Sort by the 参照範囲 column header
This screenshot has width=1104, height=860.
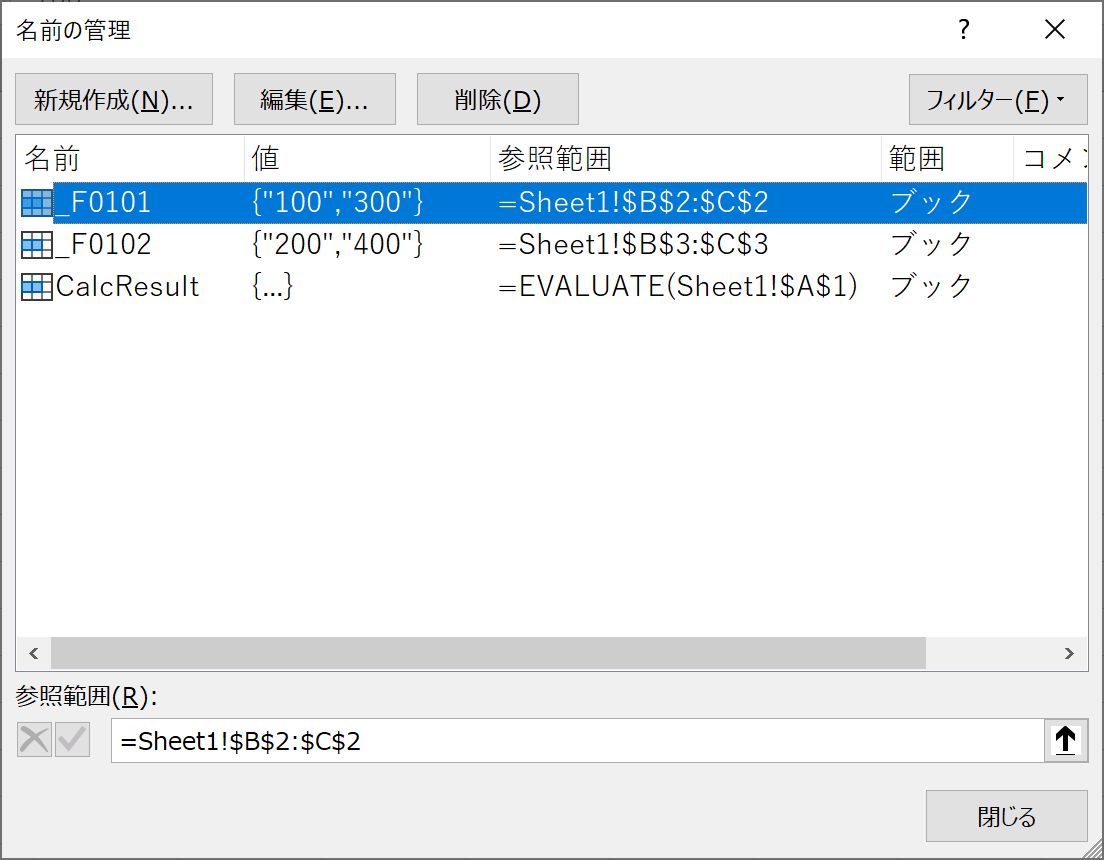686,158
